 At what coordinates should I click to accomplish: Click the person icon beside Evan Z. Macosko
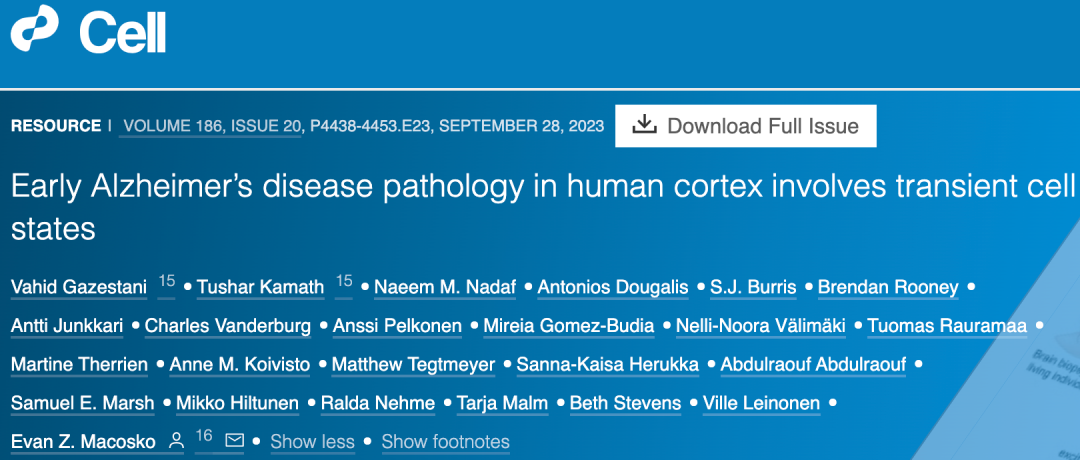click(x=176, y=440)
